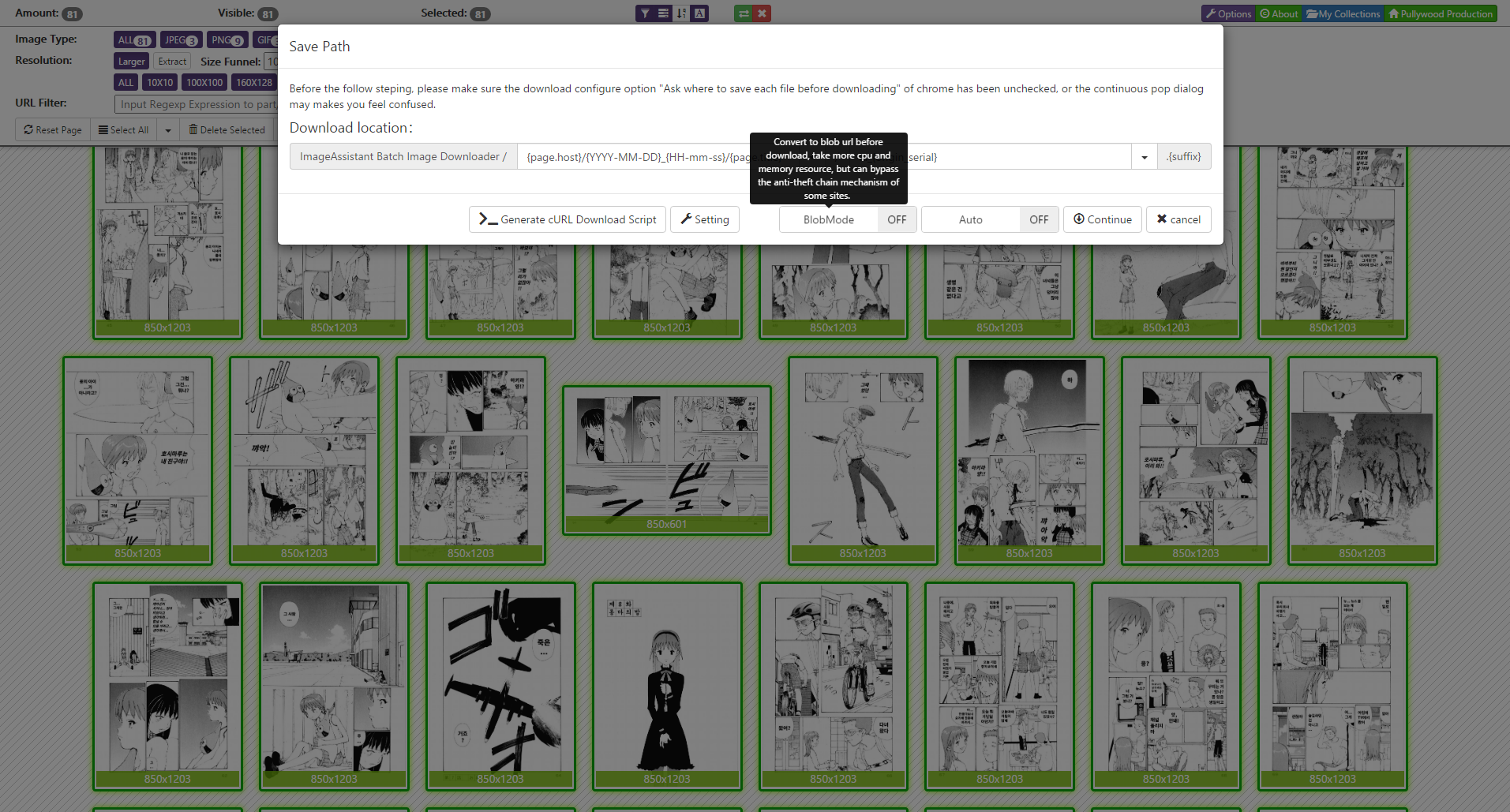The height and width of the screenshot is (812, 1510).
Task: Toggle the Larger resolution option
Action: [x=131, y=61]
